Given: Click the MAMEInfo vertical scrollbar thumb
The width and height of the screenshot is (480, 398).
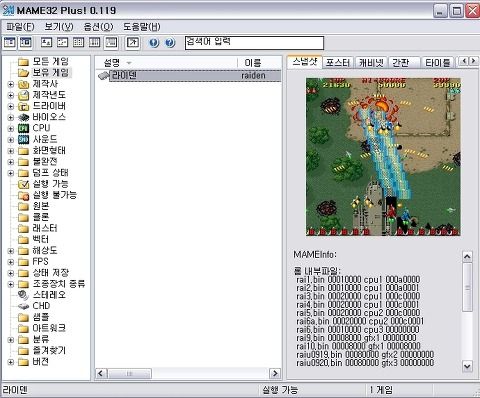Looking at the screenshot, I should pos(467,287).
